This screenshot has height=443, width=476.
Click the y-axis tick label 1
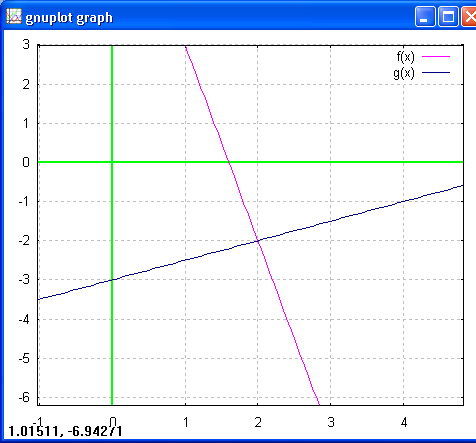point(26,123)
